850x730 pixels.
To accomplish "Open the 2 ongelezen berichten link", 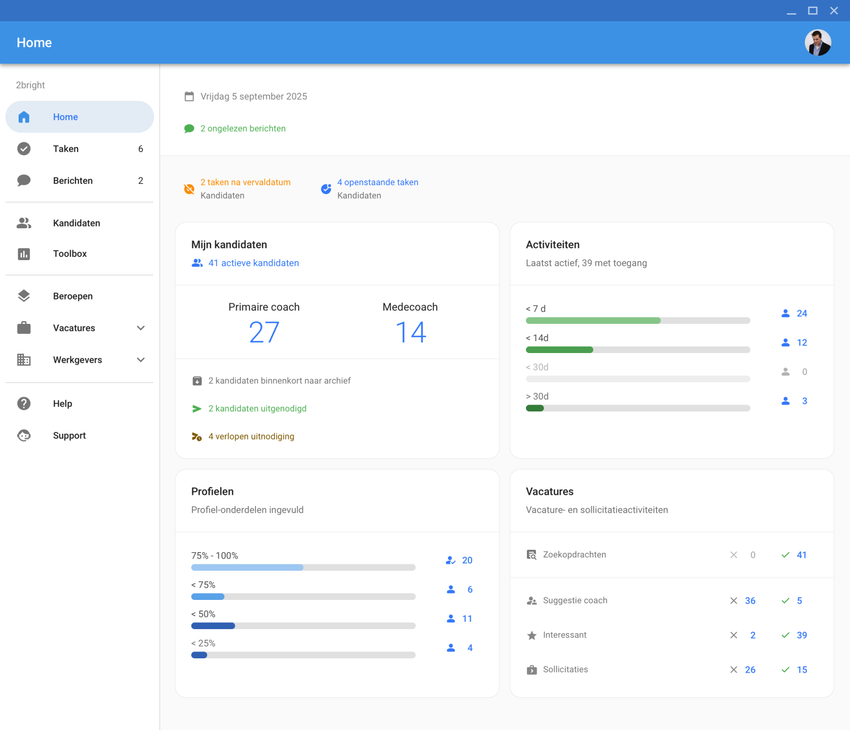I will pyautogui.click(x=242, y=129).
